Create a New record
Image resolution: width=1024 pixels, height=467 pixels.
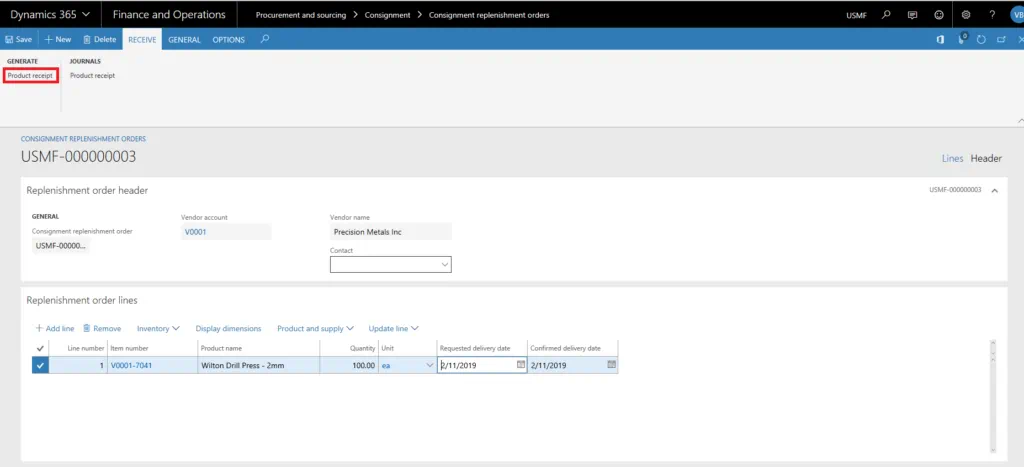pos(58,39)
